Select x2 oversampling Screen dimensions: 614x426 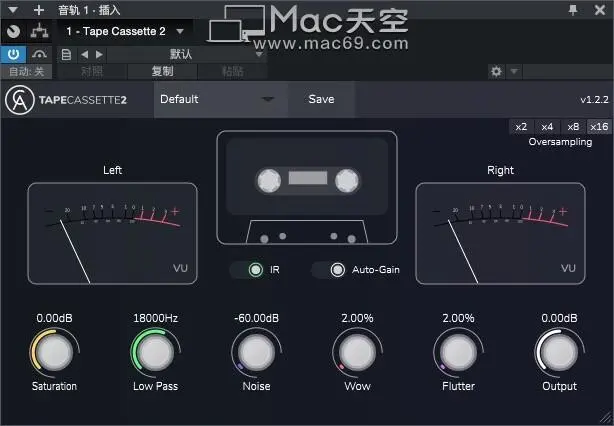tap(521, 127)
